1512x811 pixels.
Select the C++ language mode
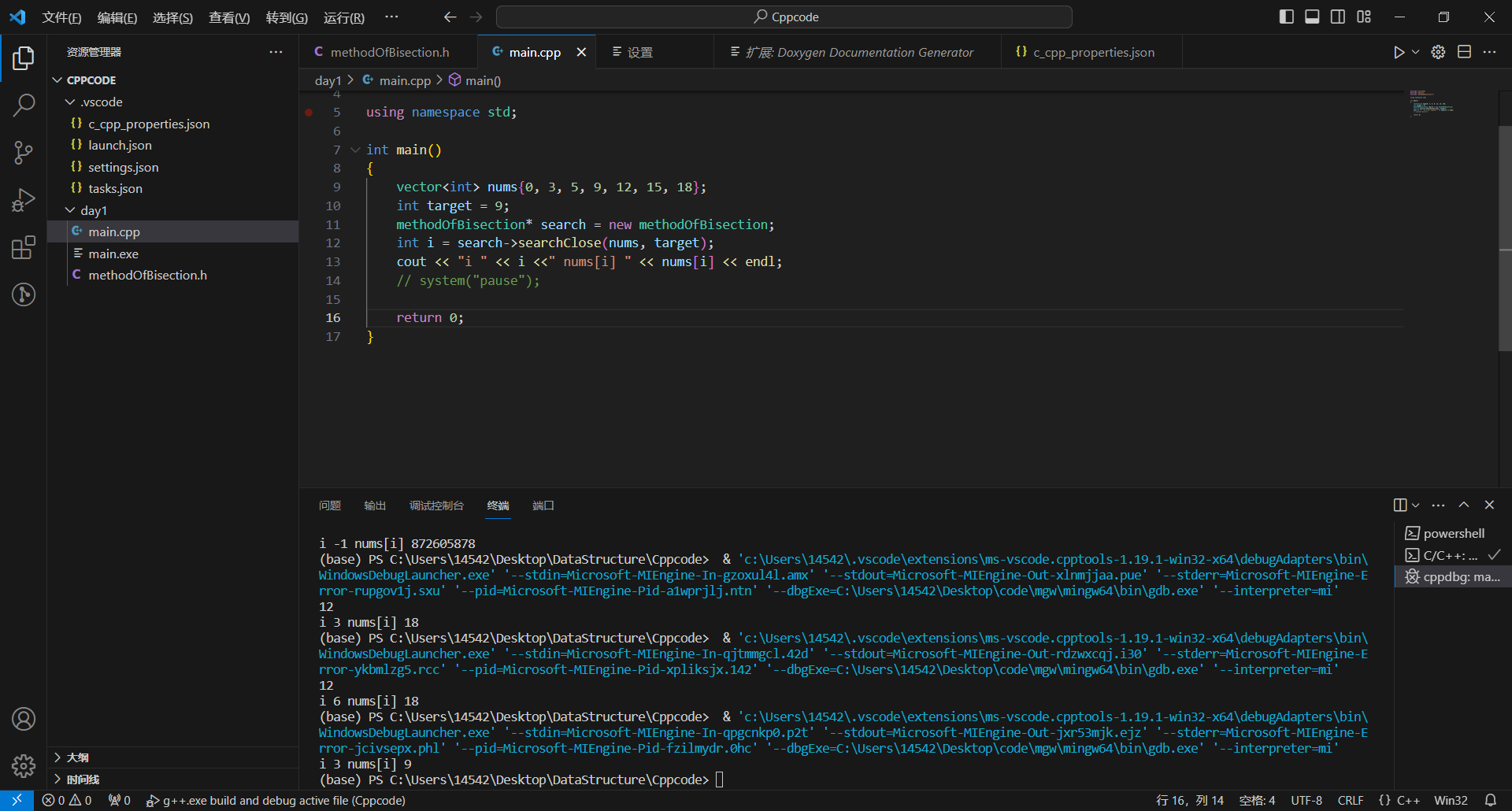pyautogui.click(x=1399, y=800)
